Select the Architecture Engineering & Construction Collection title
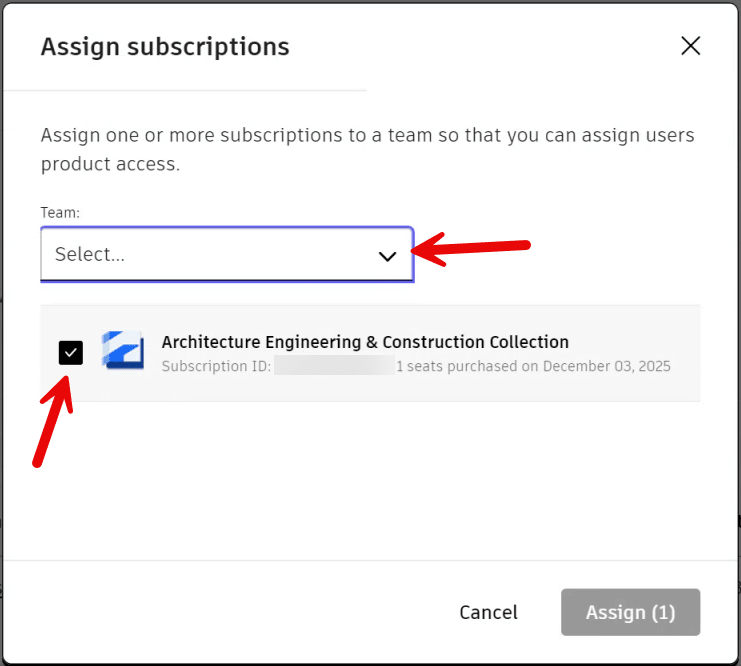Image resolution: width=741 pixels, height=666 pixels. click(x=365, y=342)
